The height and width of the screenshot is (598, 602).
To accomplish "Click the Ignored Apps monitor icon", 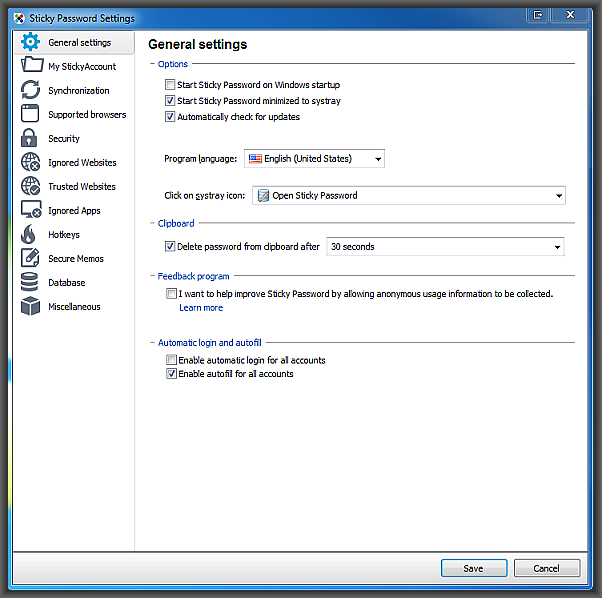I will [x=31, y=209].
